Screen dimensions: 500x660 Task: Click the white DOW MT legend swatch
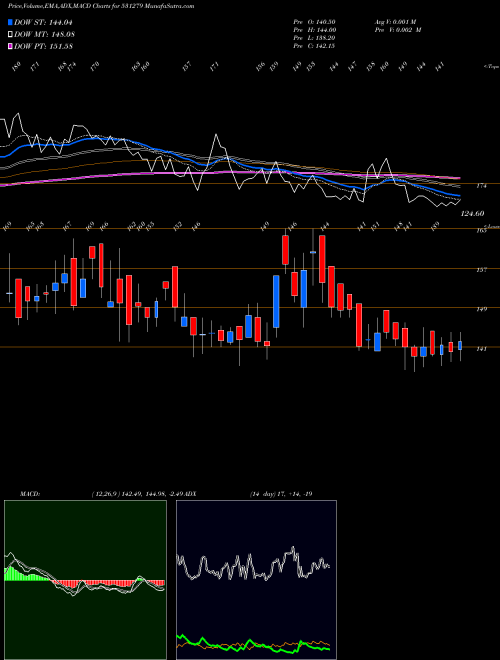[x=10, y=34]
